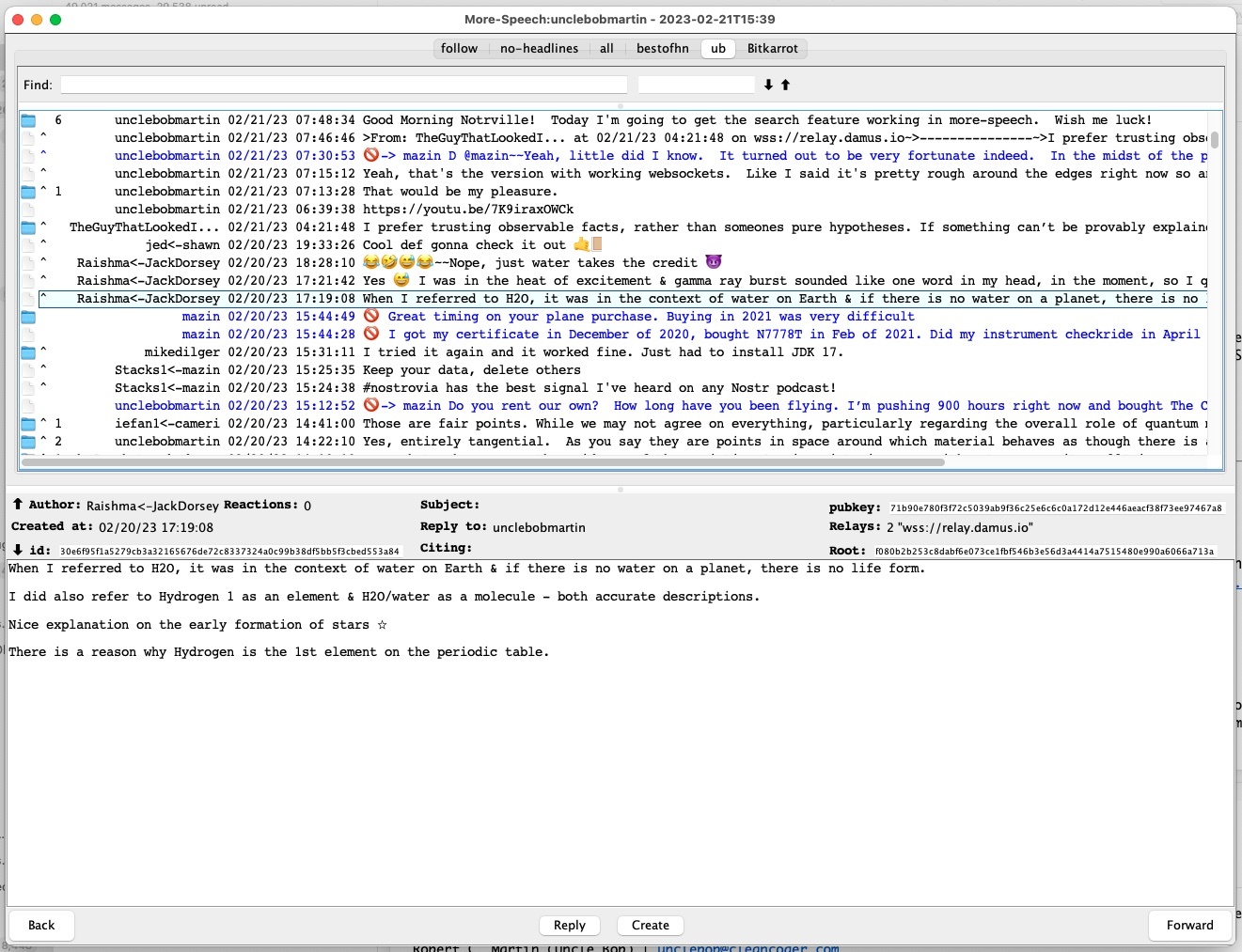Switch to the all tab
This screenshot has height=952, width=1242.
(x=606, y=49)
